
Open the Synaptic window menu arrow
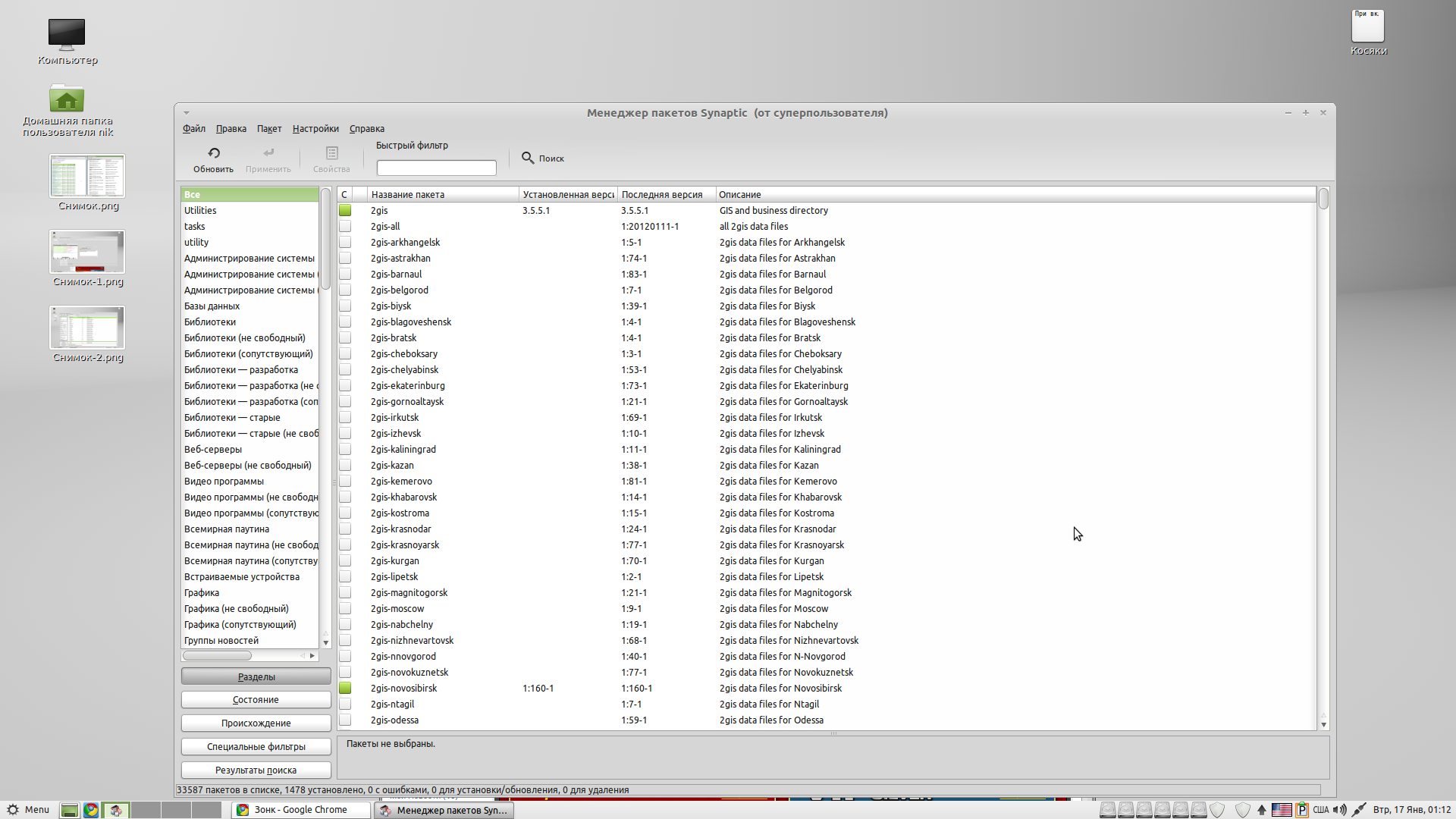point(187,113)
